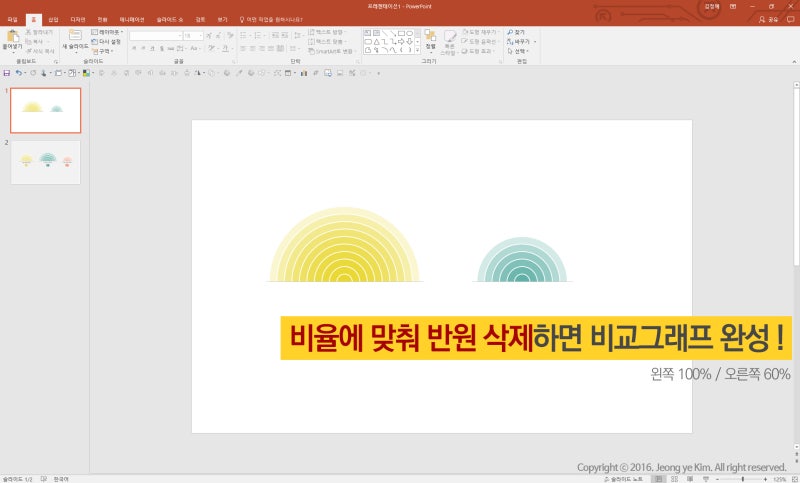The height and width of the screenshot is (483, 800).
Task: Expand the shapes gallery more arrow
Action: click(x=419, y=51)
